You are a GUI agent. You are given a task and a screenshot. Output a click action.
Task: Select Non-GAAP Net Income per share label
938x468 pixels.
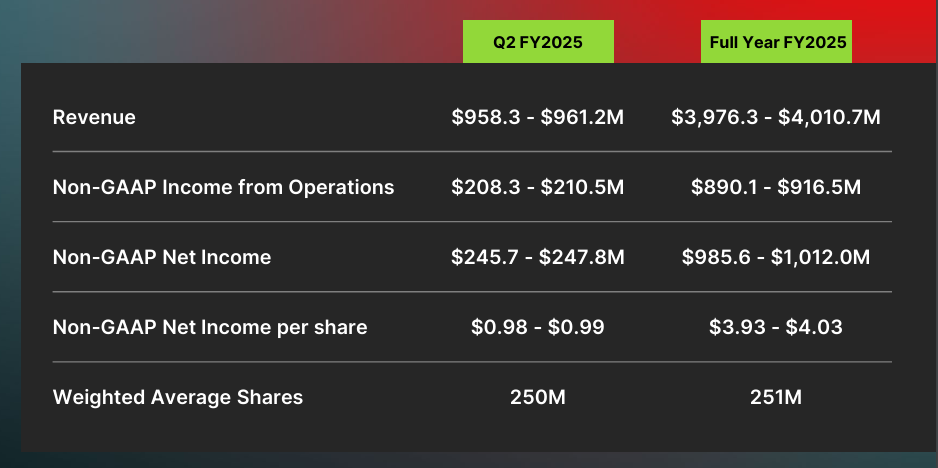click(210, 327)
